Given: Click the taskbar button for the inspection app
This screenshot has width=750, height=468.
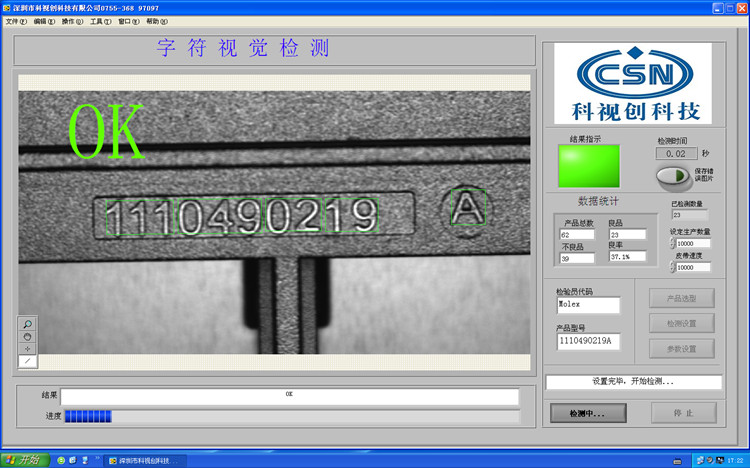Looking at the screenshot, I should 140,460.
